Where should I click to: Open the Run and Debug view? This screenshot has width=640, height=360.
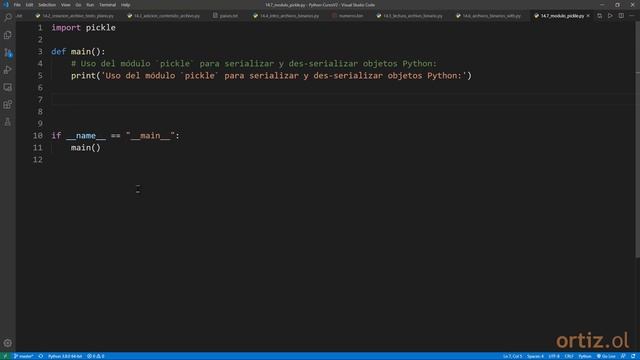click(x=8, y=70)
